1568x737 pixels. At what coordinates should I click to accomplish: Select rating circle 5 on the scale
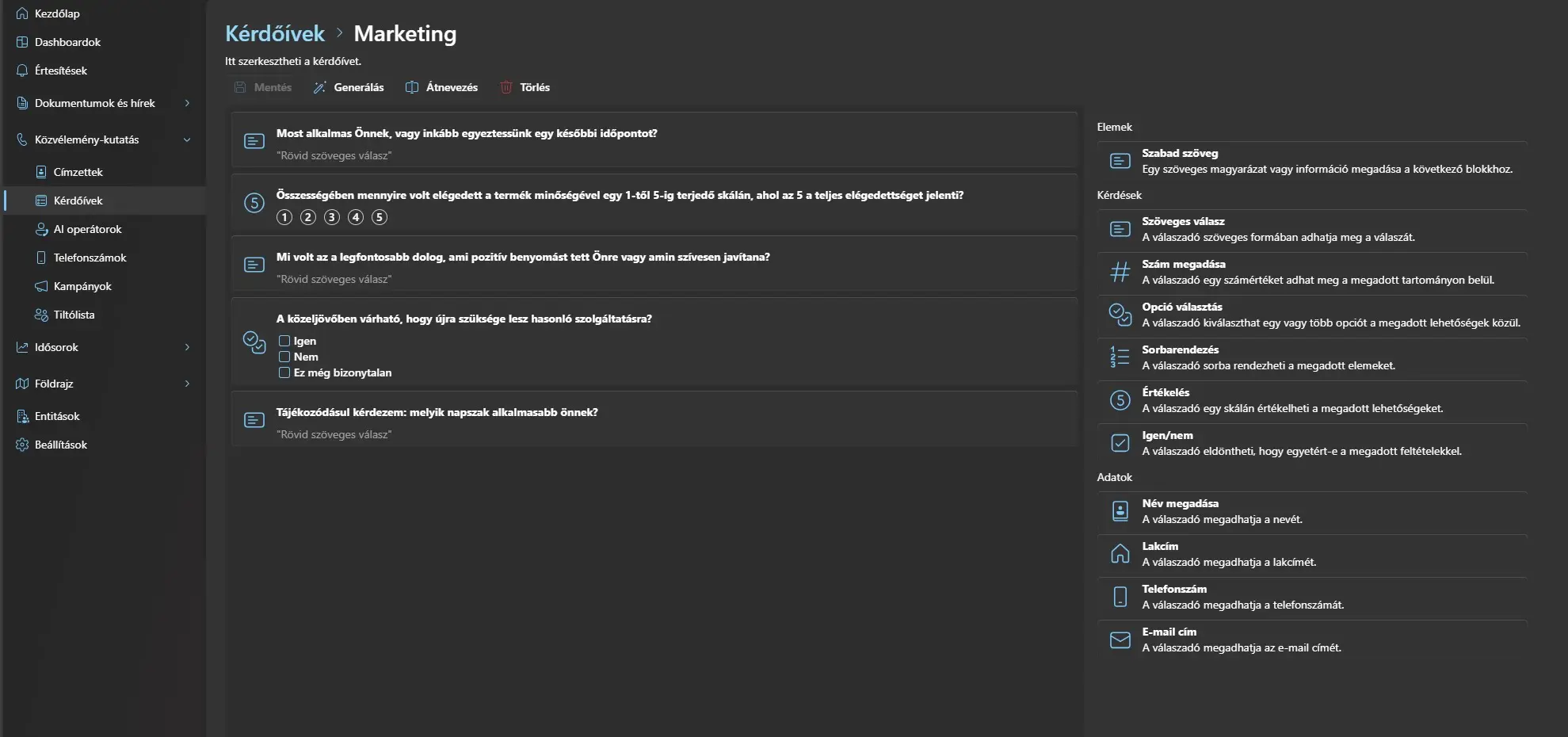pos(380,217)
